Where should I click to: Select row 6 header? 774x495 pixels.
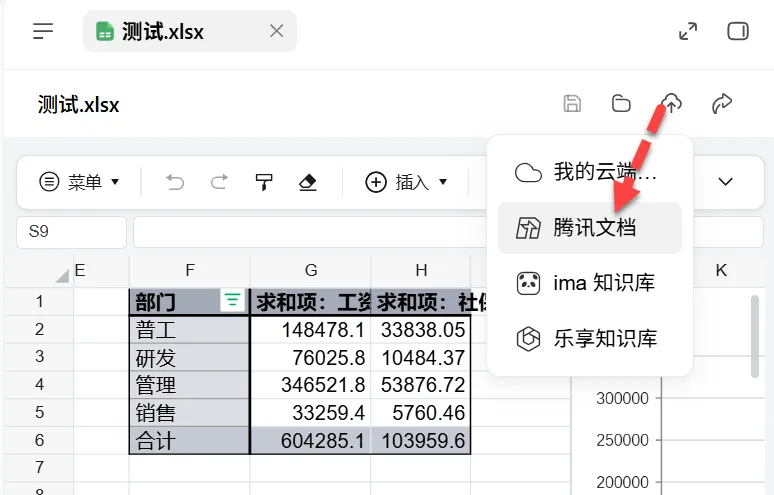[39, 440]
